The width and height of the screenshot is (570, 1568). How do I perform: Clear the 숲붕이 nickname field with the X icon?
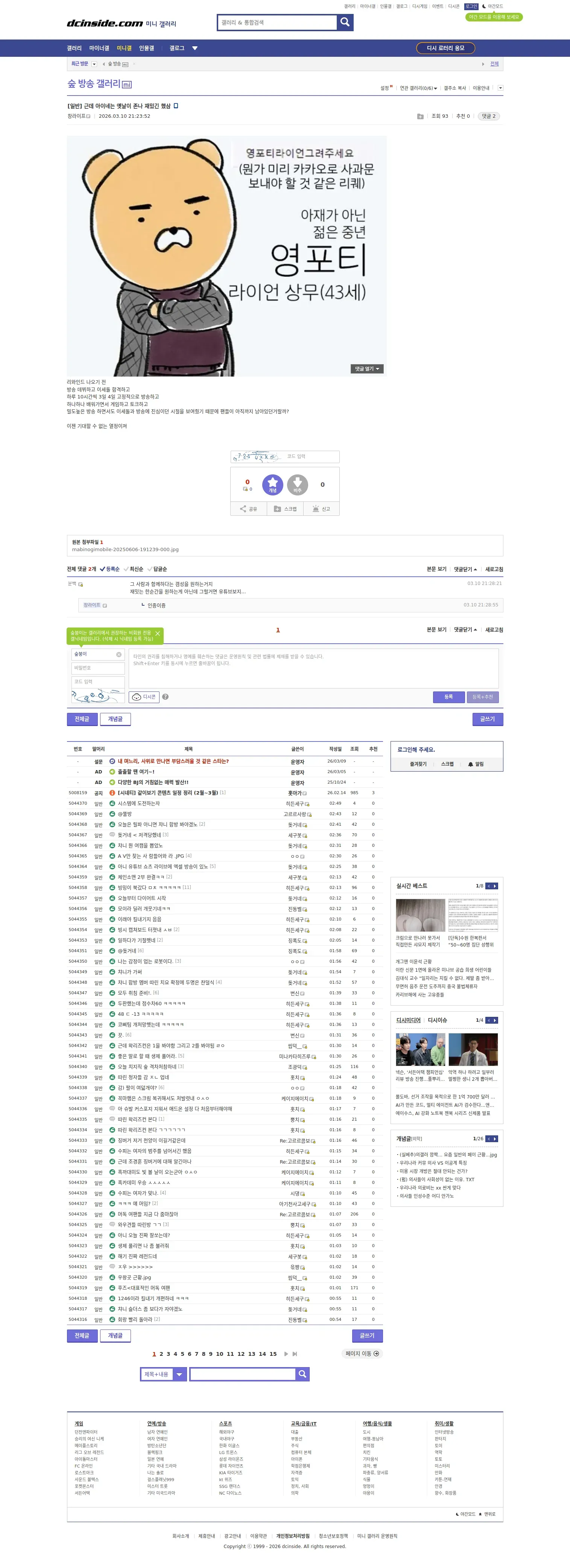coord(119,654)
